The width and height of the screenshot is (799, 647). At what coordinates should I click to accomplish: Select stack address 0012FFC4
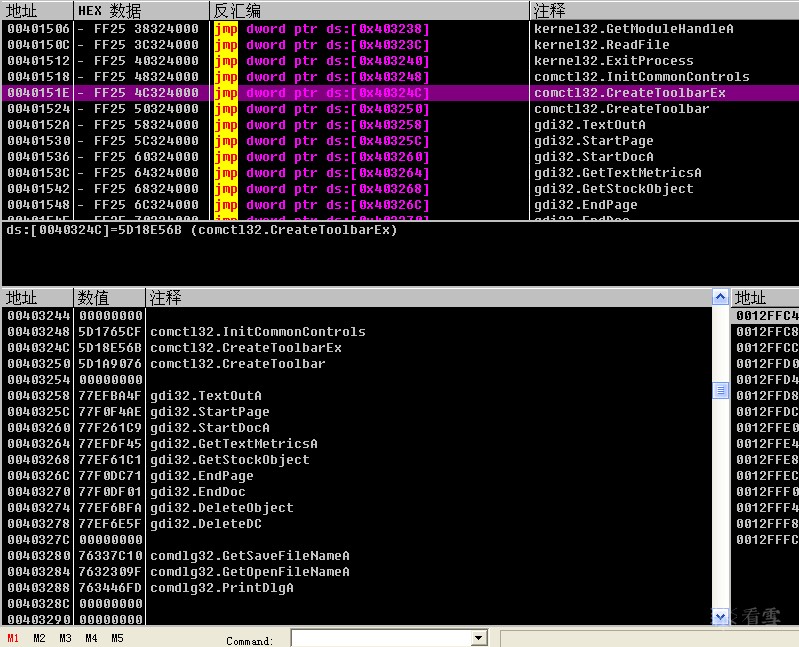pos(767,316)
